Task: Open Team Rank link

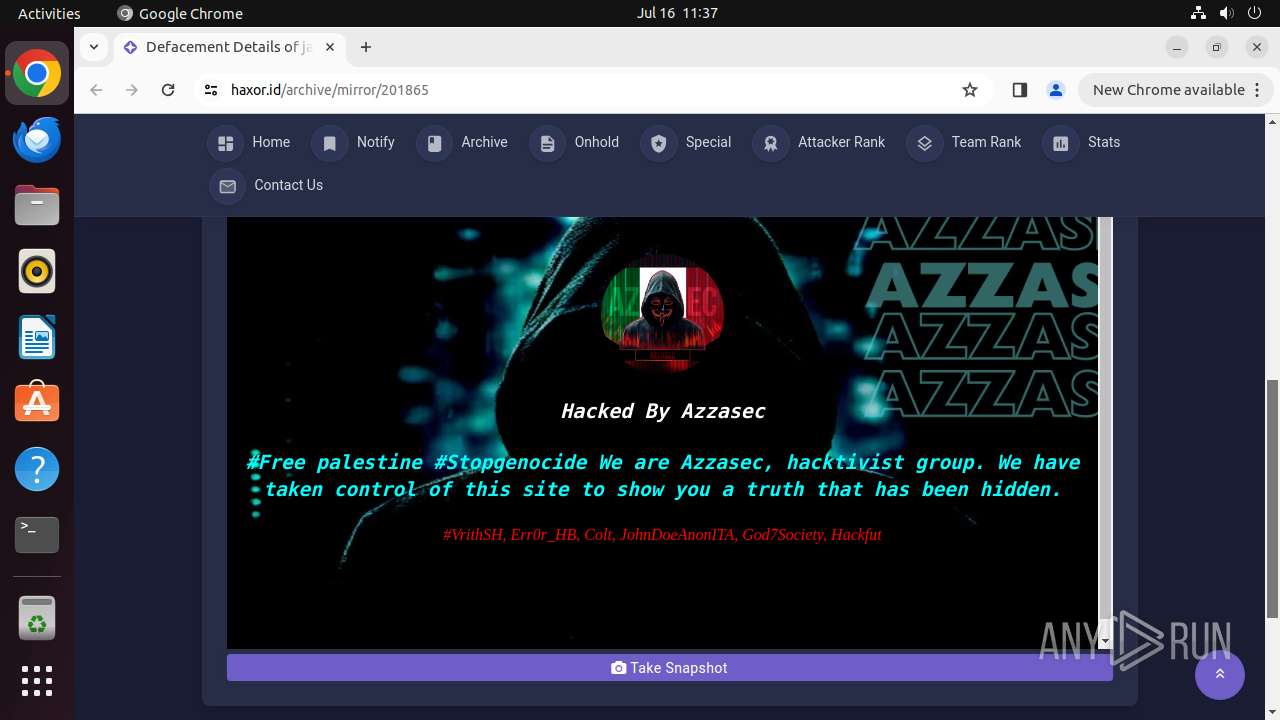Action: pyautogui.click(x=986, y=142)
